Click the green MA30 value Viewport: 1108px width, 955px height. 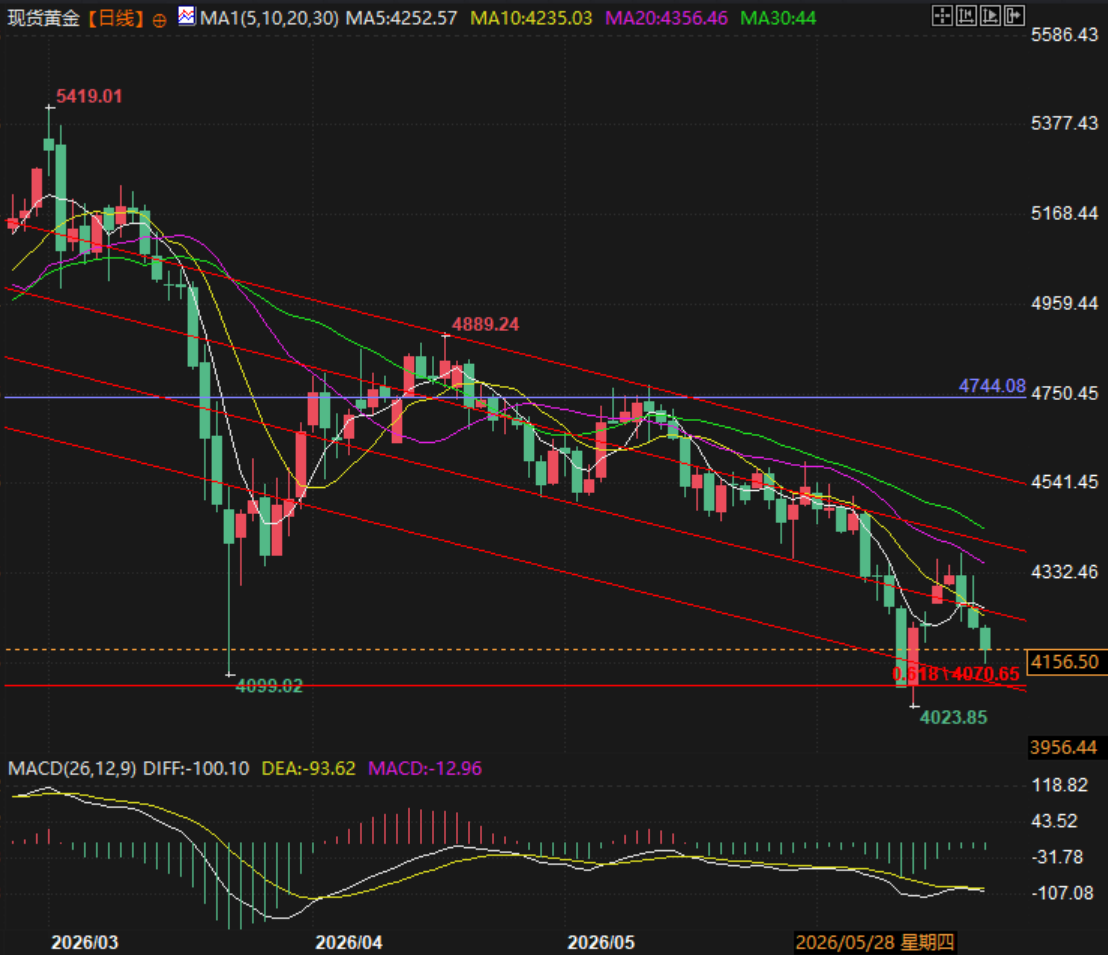pos(778,18)
